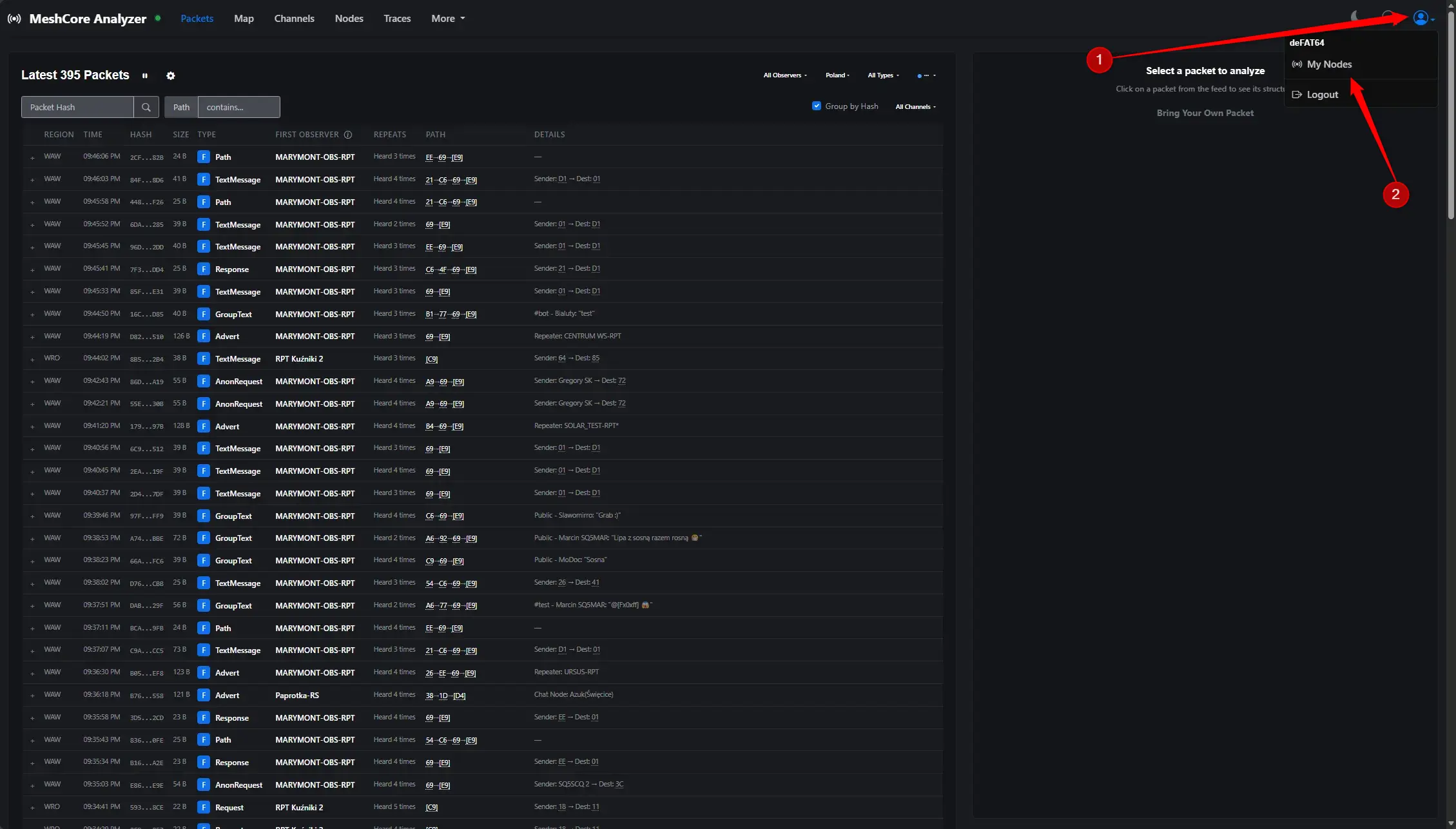The width and height of the screenshot is (1456, 829).
Task: Uncheck Group by Hash checkbox
Action: 817,106
